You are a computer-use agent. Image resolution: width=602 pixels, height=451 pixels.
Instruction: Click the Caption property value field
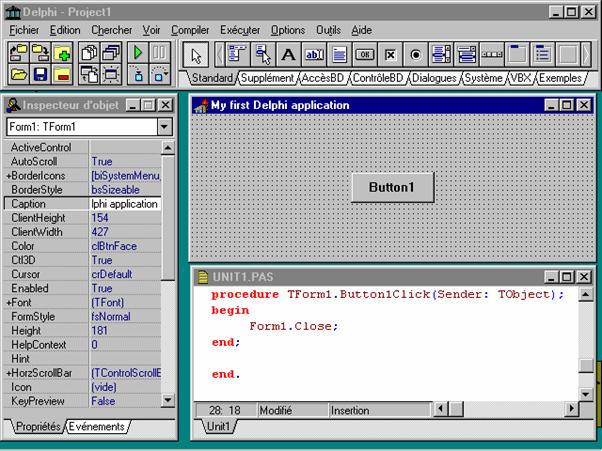[x=125, y=204]
